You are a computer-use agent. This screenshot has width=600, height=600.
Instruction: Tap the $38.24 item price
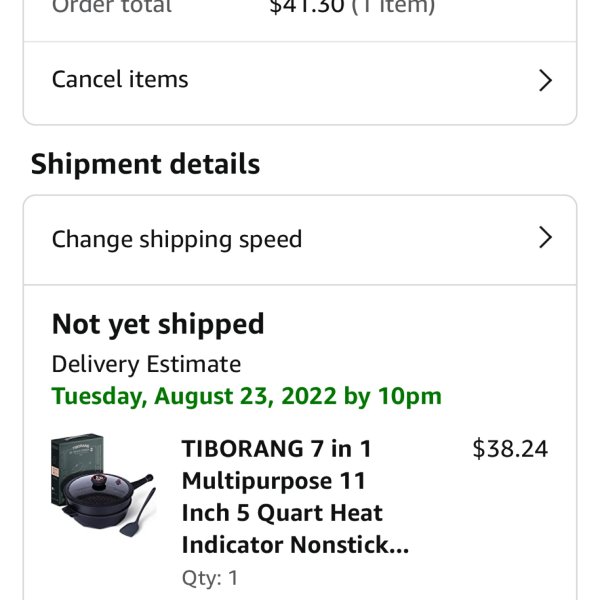510,448
